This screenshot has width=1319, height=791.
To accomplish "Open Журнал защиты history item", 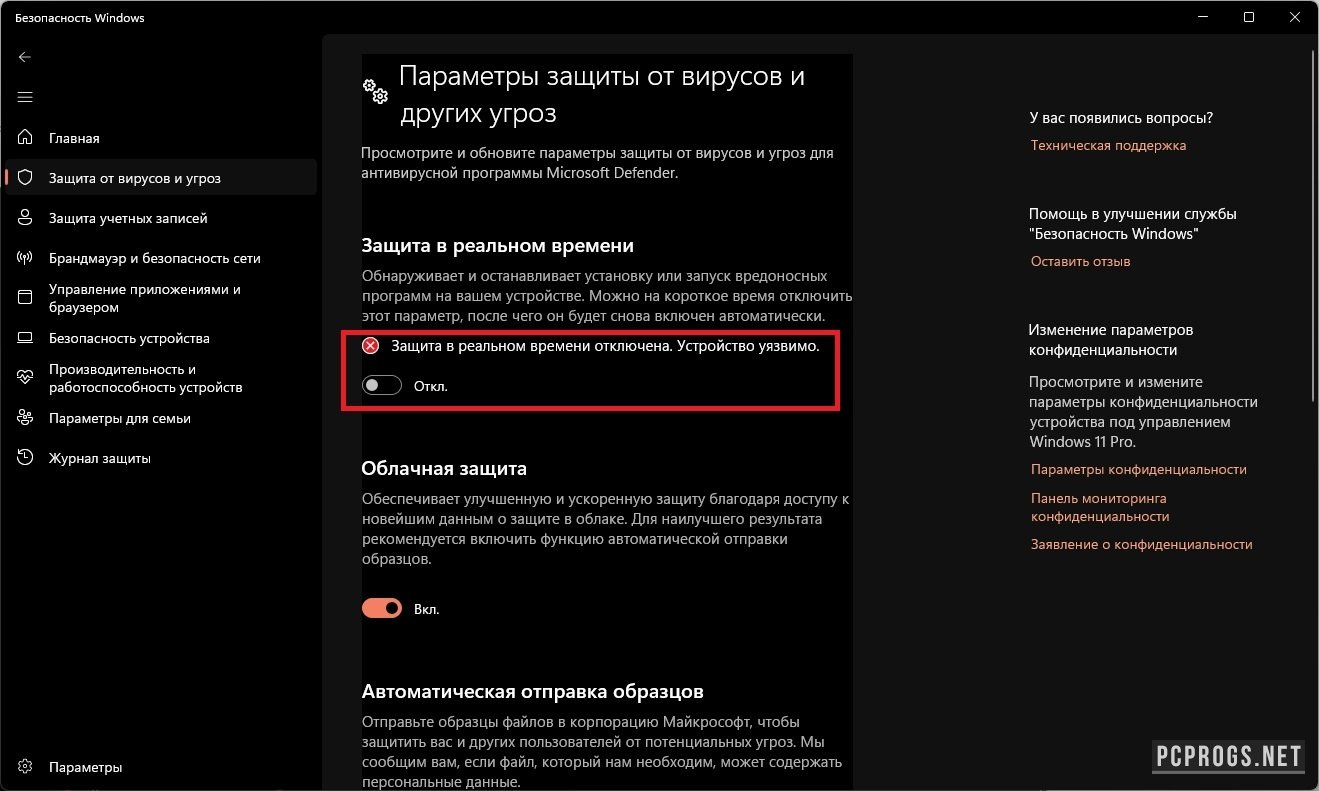I will tap(99, 458).
